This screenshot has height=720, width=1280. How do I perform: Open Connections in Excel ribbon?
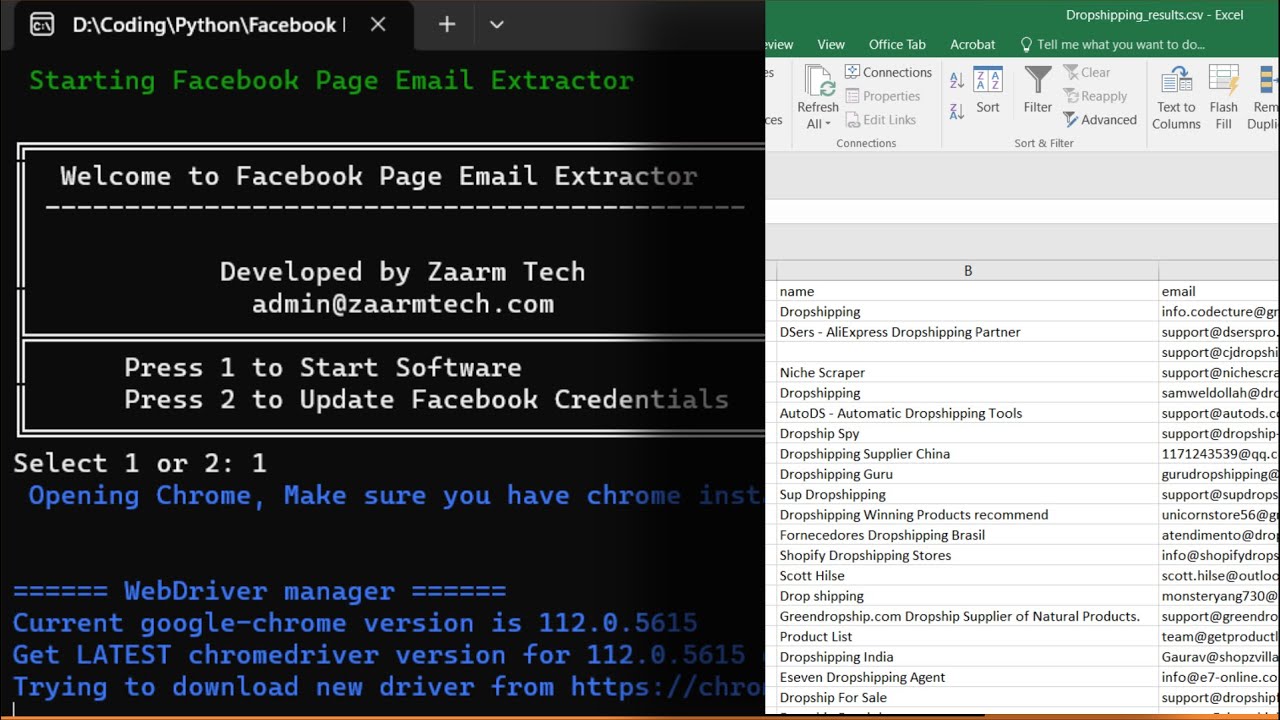888,72
